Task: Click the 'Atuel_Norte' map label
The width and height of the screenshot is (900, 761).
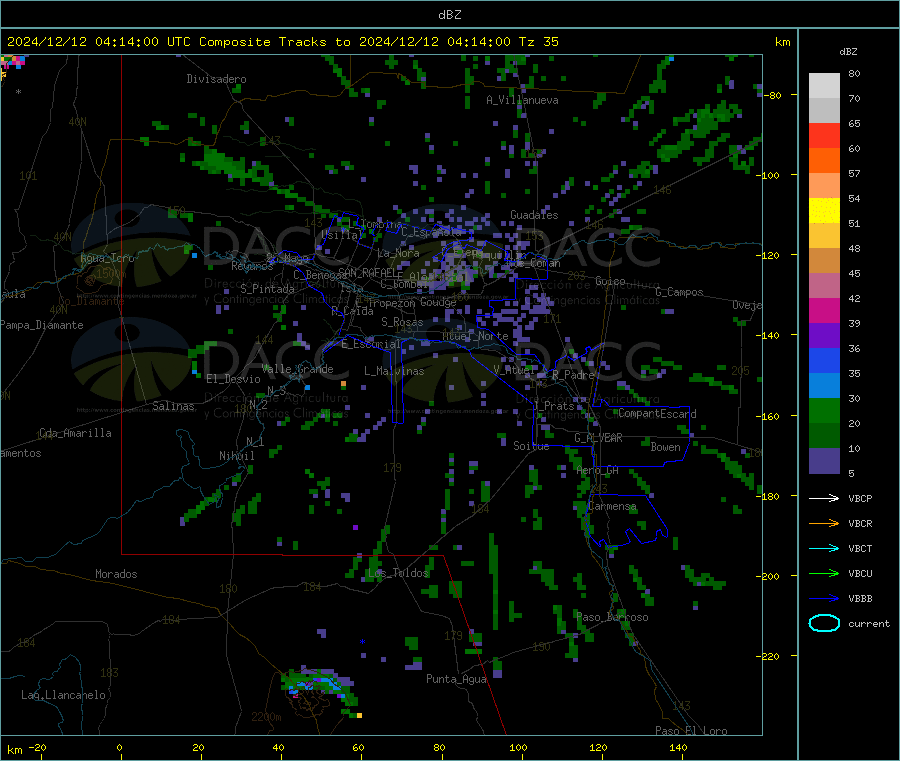Action: pos(475,336)
